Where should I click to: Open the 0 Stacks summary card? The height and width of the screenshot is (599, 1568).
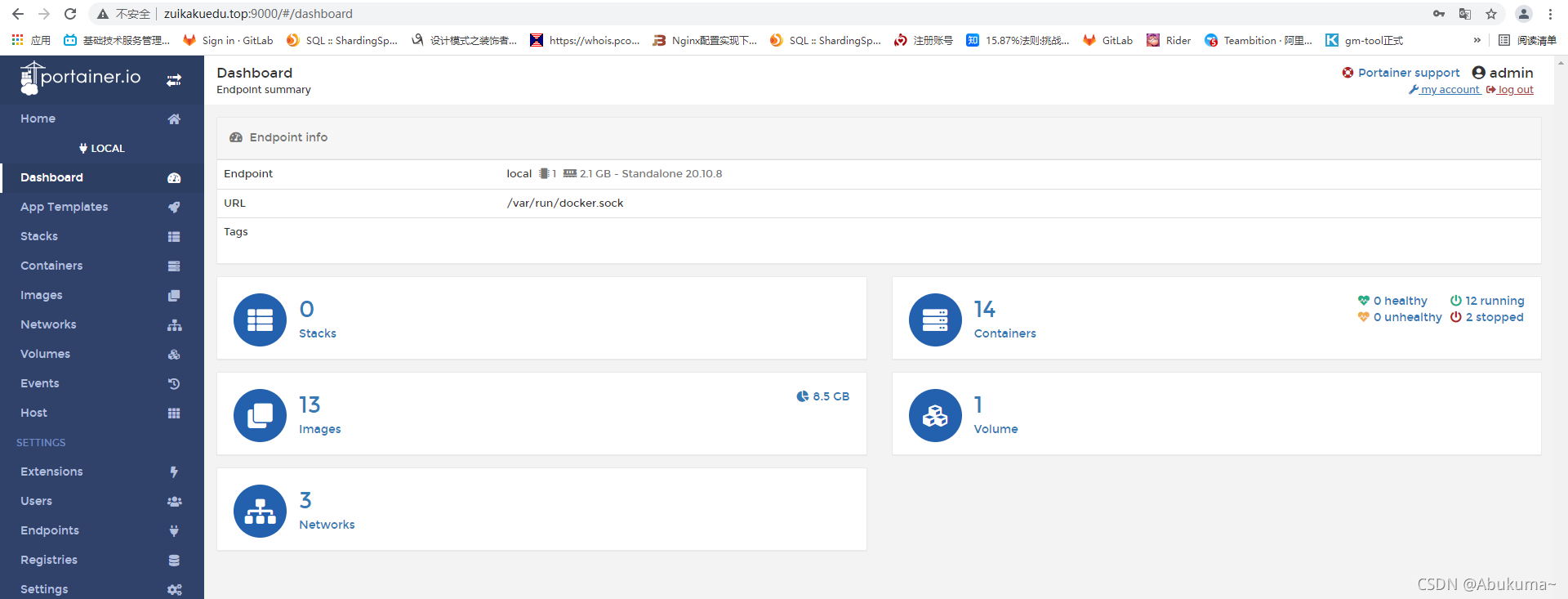pyautogui.click(x=541, y=319)
